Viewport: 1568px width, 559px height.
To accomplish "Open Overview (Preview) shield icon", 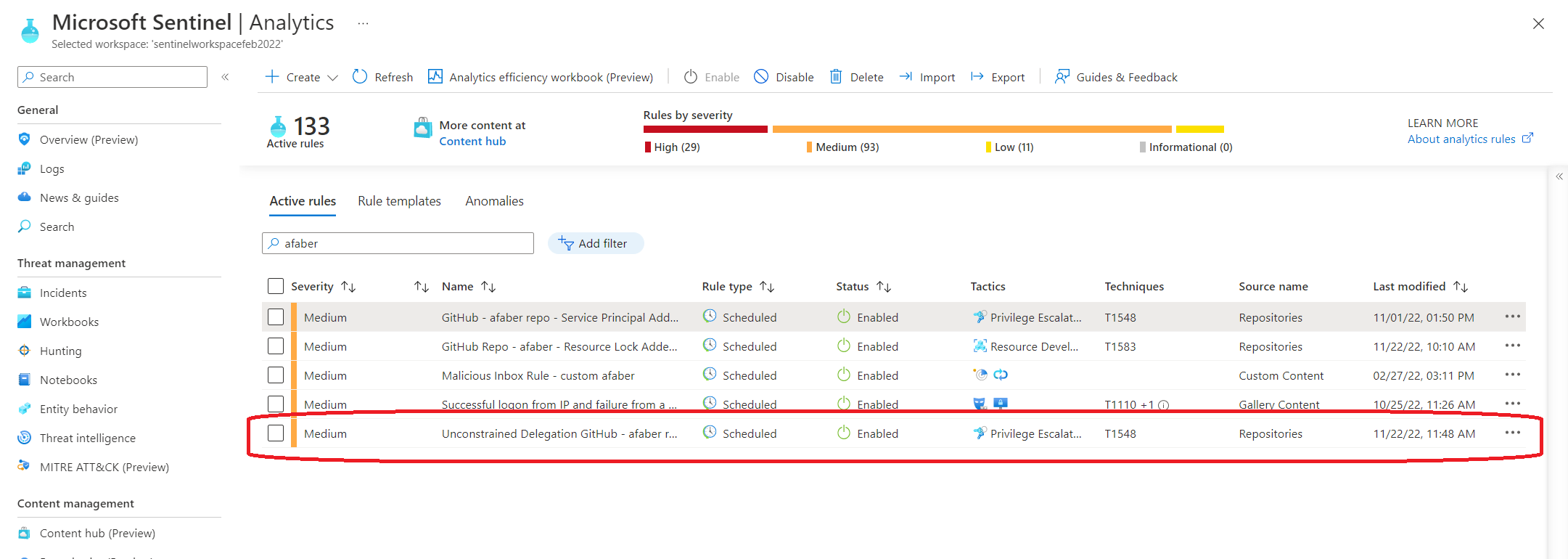I will [25, 139].
